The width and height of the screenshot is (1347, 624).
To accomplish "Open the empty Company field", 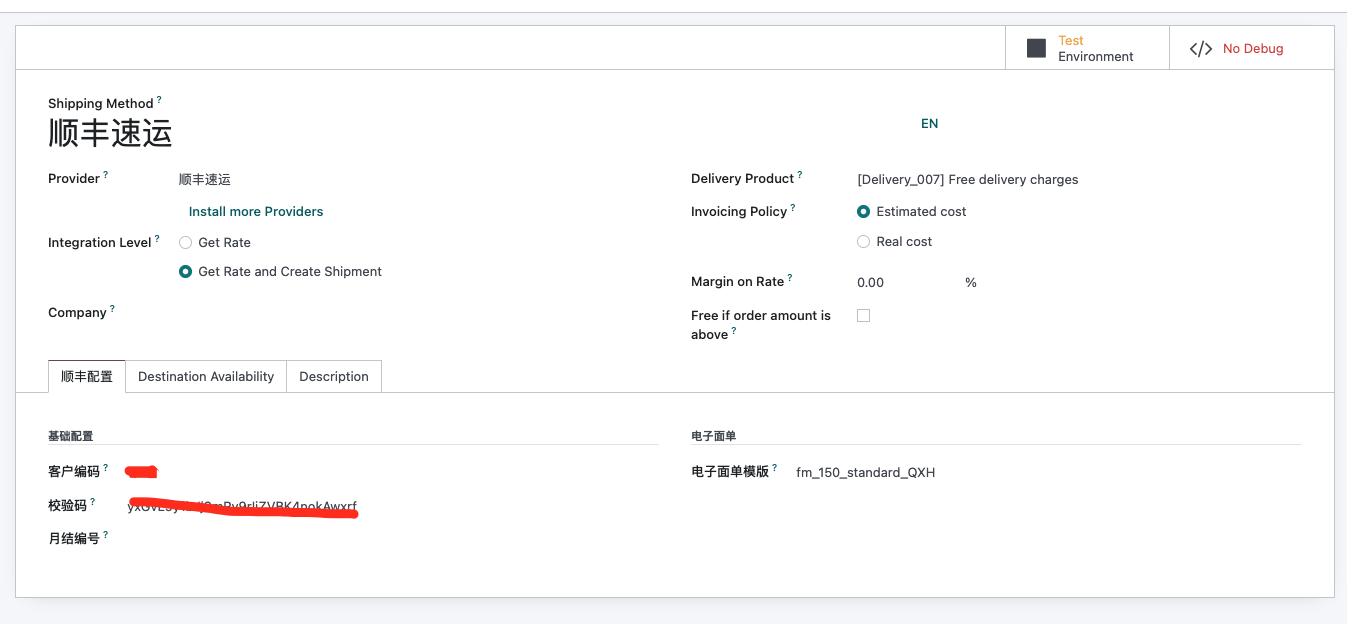I will pyautogui.click(x=418, y=313).
